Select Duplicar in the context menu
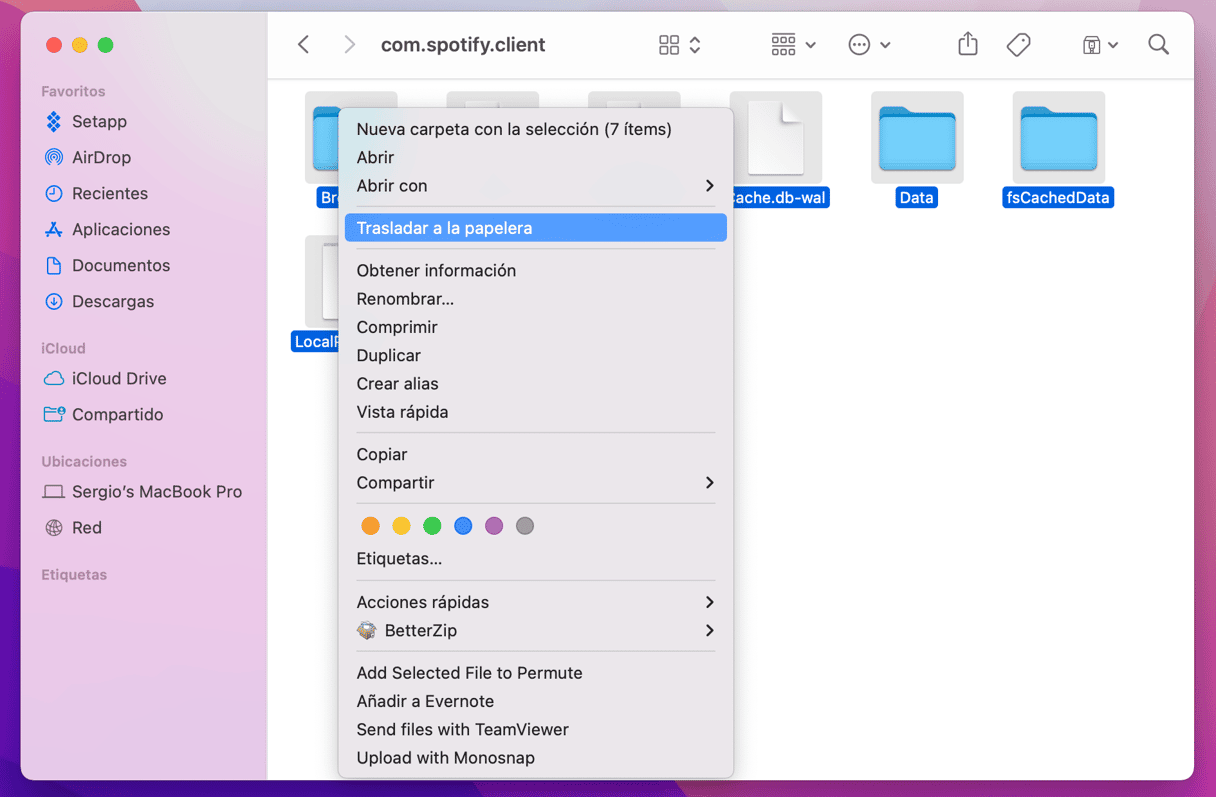This screenshot has width=1216, height=797. tap(535, 355)
